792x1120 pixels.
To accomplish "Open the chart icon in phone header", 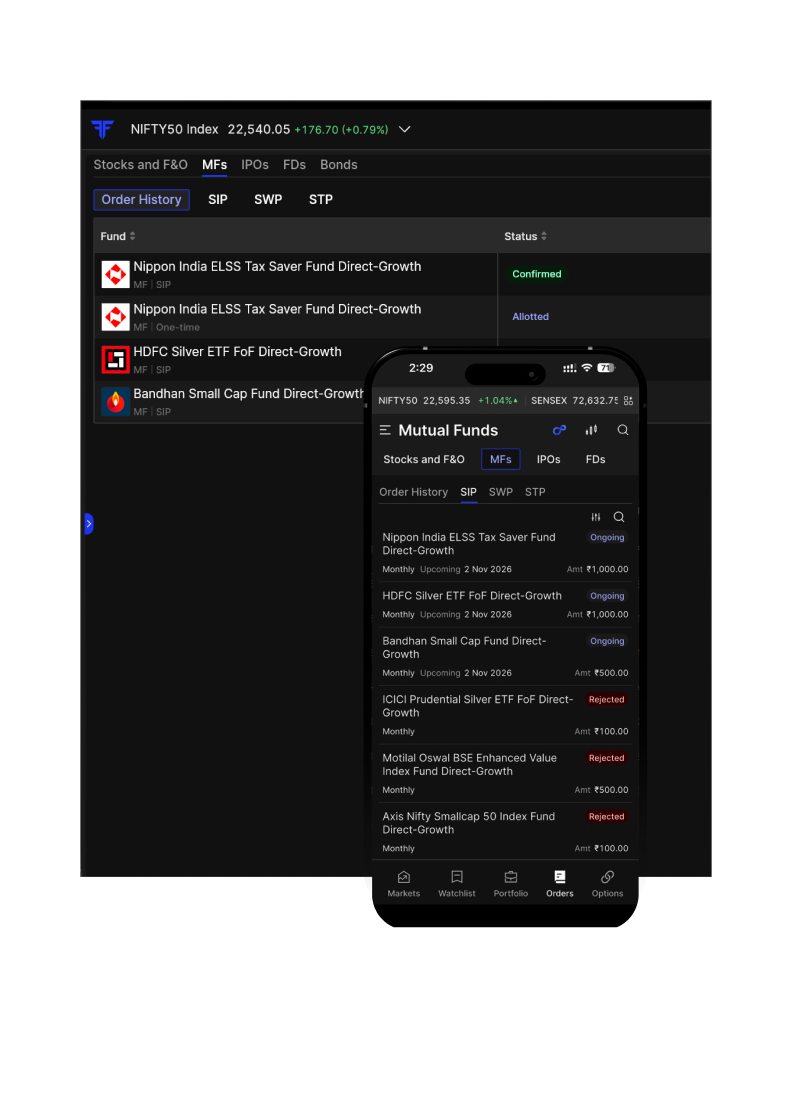I will (591, 430).
